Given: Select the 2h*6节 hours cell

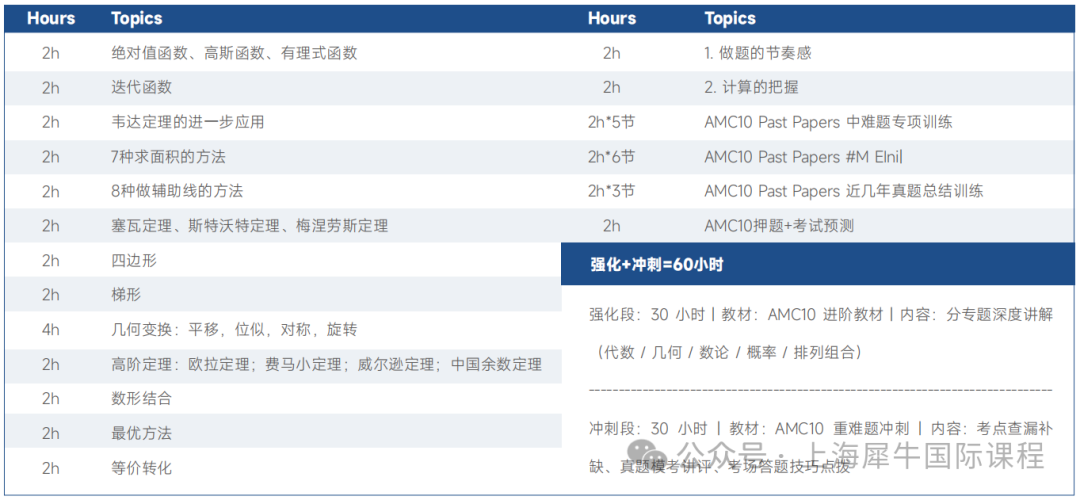Looking at the screenshot, I should [612, 157].
